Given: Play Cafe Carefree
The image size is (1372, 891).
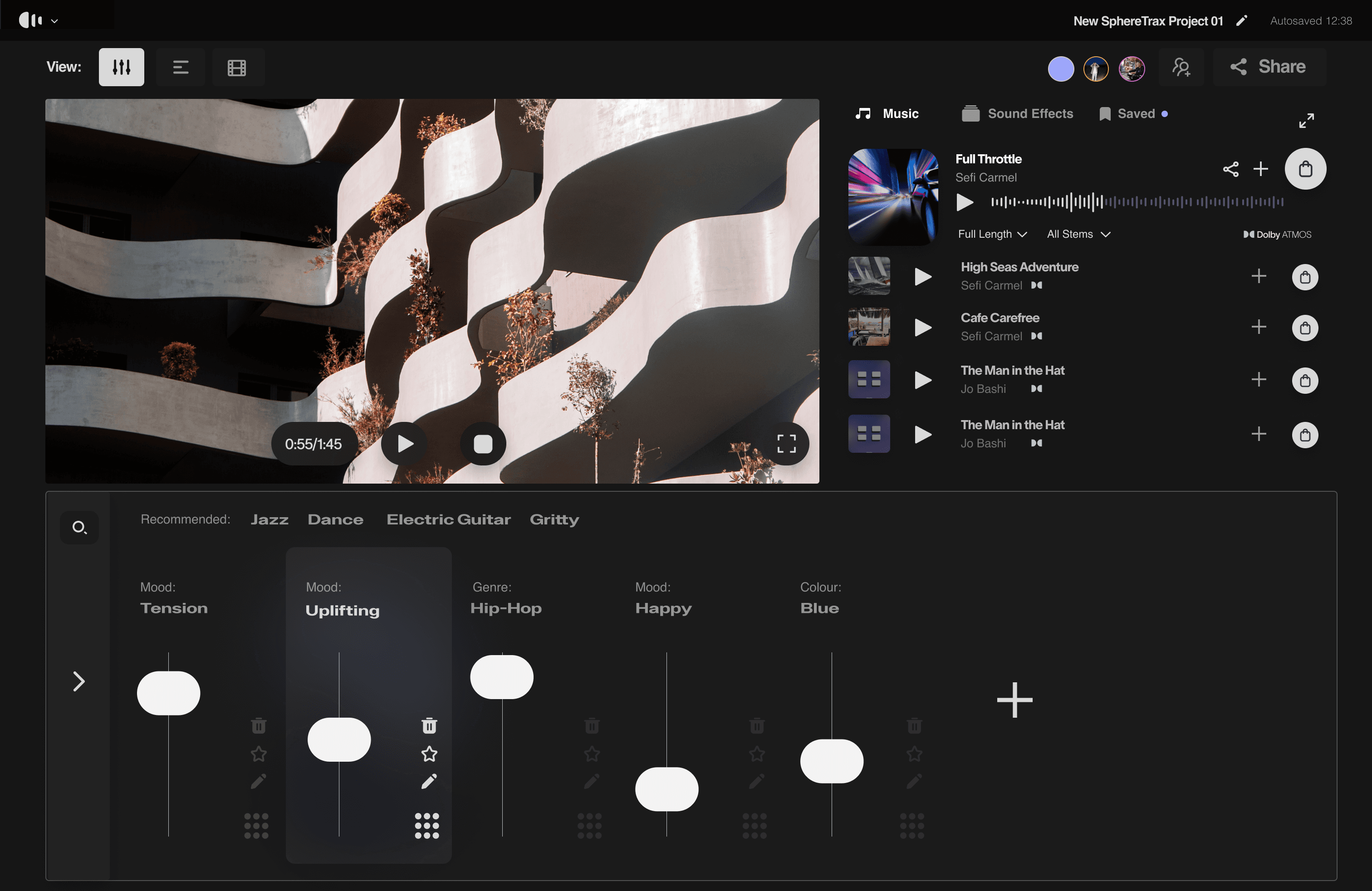Looking at the screenshot, I should click(923, 328).
